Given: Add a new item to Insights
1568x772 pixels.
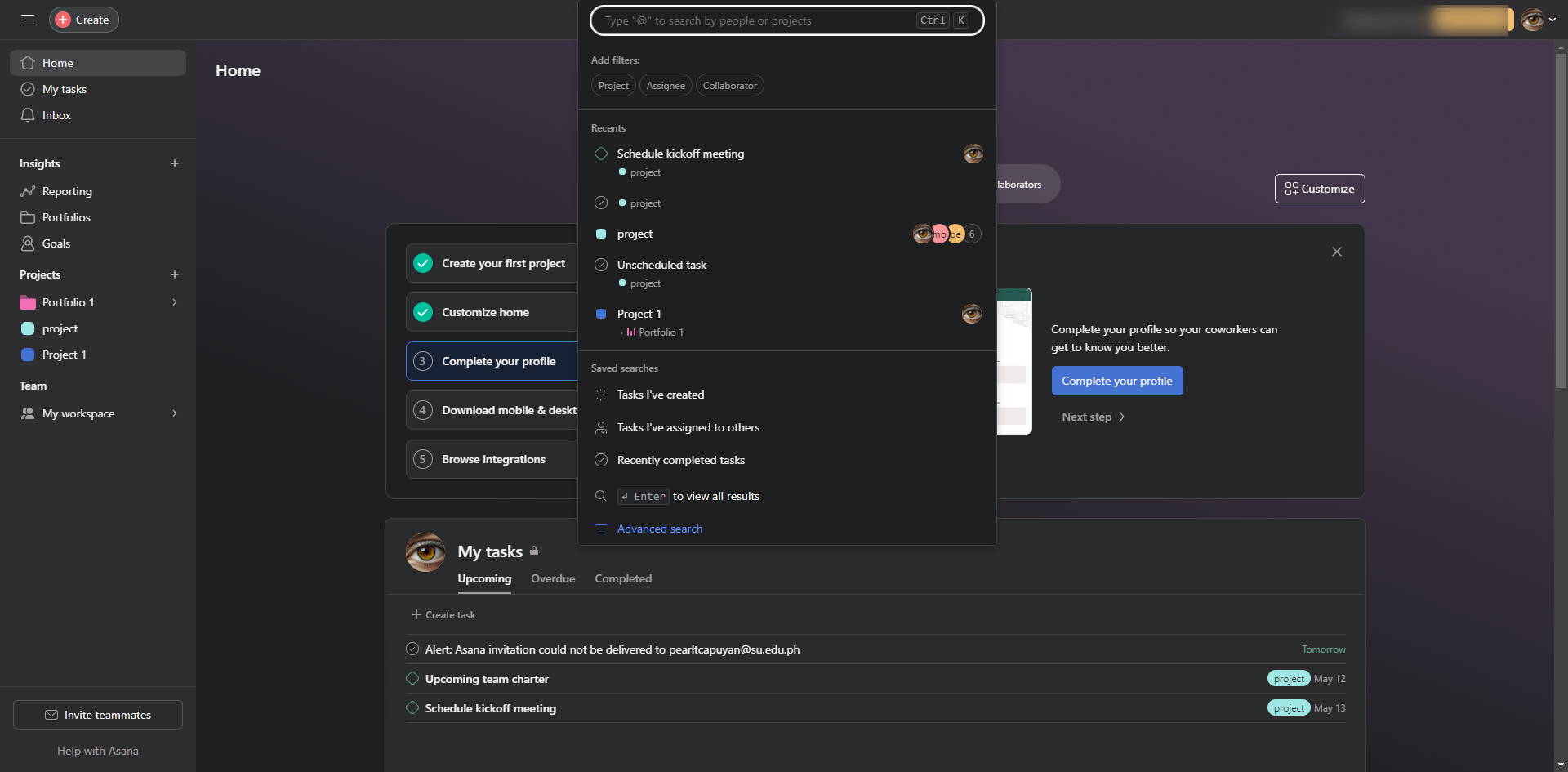Looking at the screenshot, I should (175, 163).
